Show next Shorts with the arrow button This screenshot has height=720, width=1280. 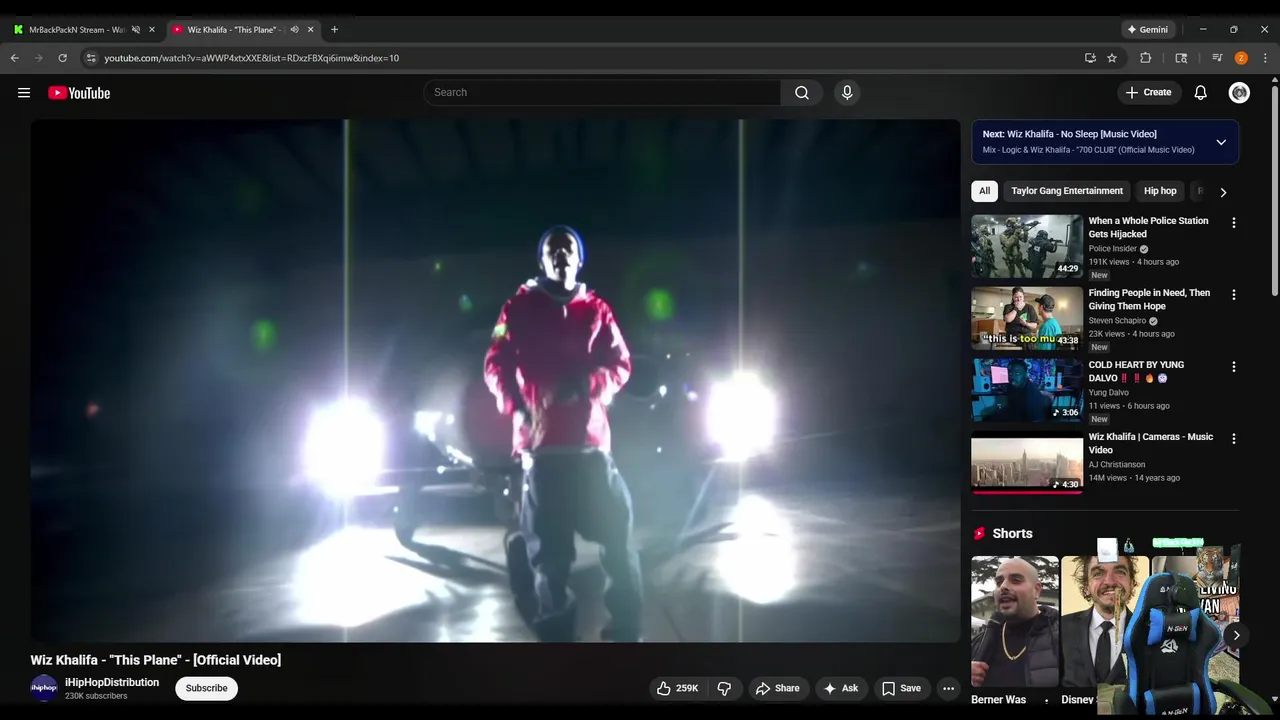tap(1236, 635)
